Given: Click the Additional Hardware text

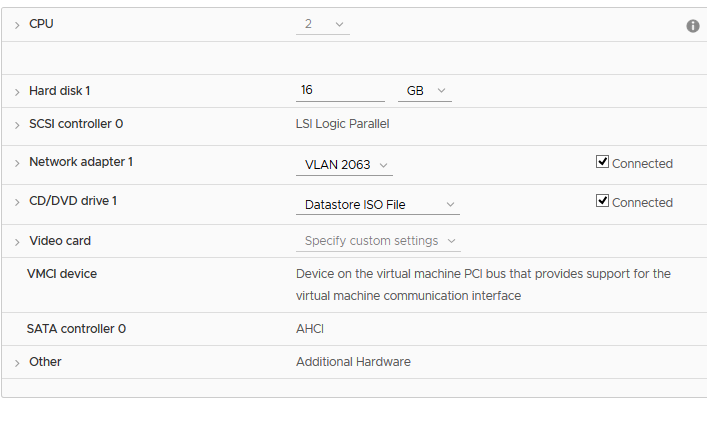Looking at the screenshot, I should pyautogui.click(x=353, y=362).
